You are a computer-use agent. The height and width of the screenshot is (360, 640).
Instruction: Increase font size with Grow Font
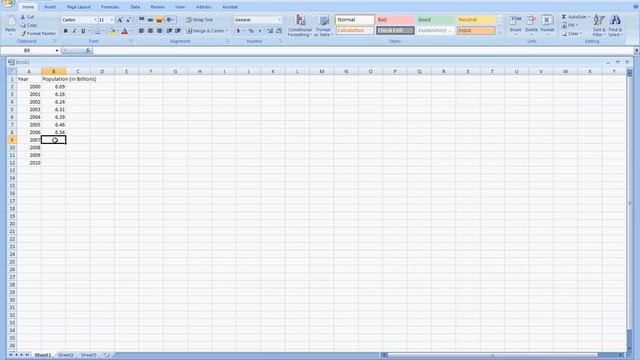click(120, 20)
